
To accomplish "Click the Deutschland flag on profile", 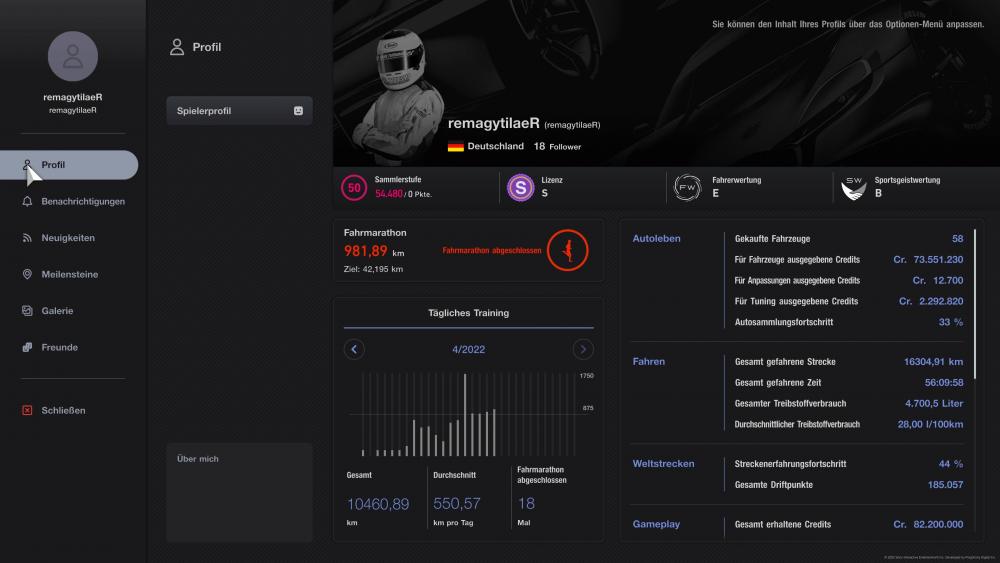I will [x=455, y=146].
